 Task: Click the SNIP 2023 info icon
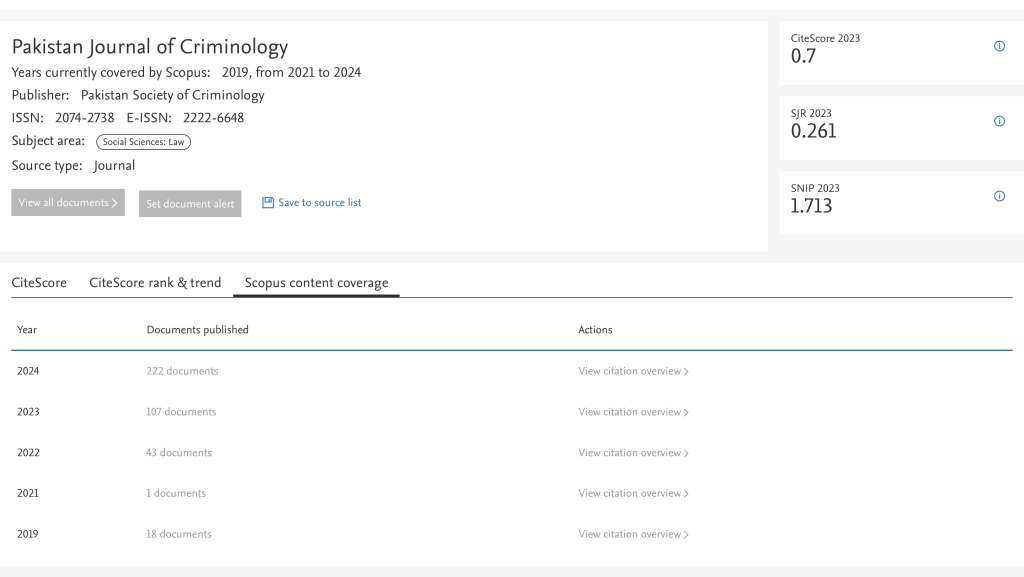pyautogui.click(x=999, y=196)
